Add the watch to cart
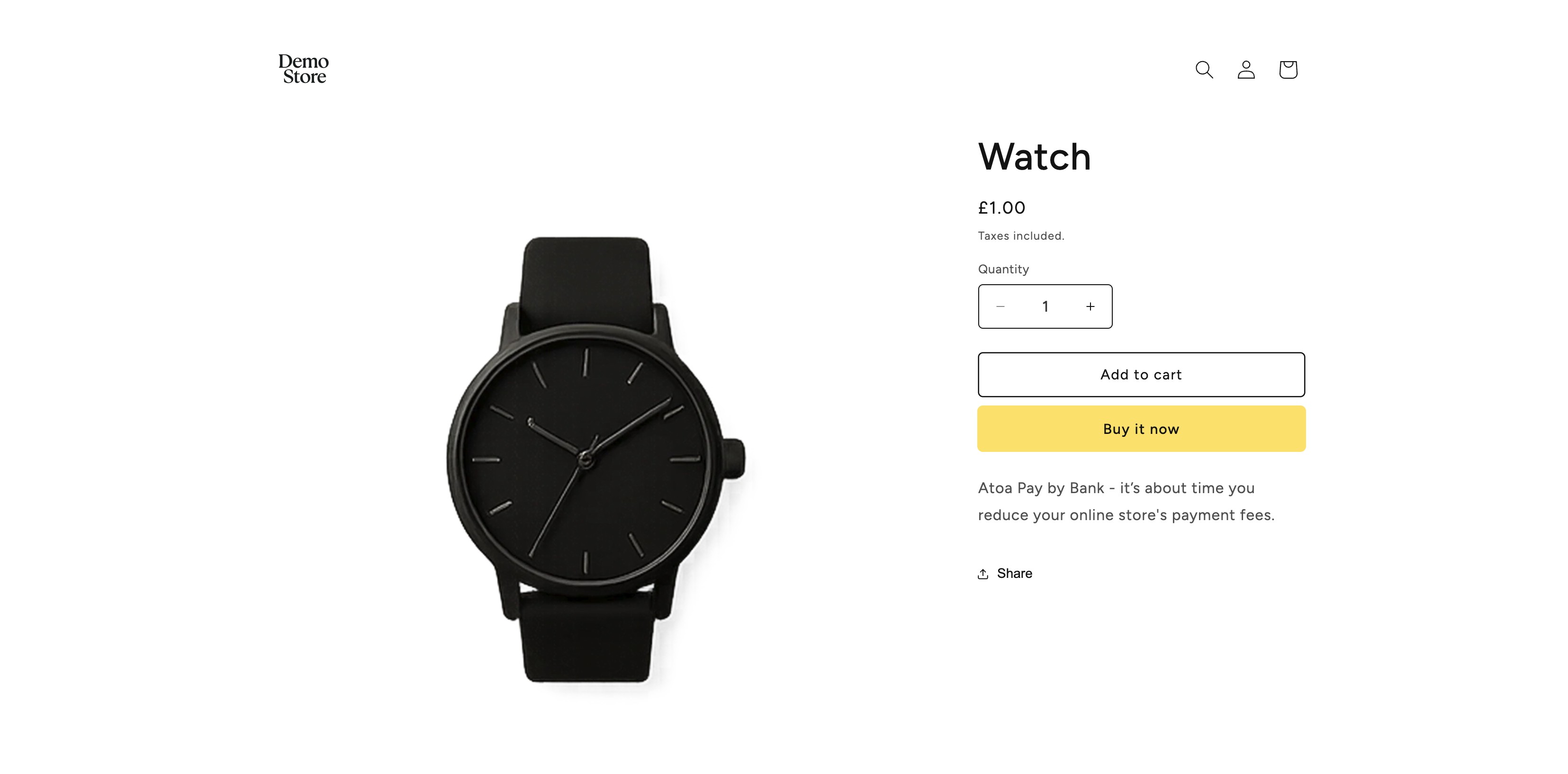 (1141, 375)
